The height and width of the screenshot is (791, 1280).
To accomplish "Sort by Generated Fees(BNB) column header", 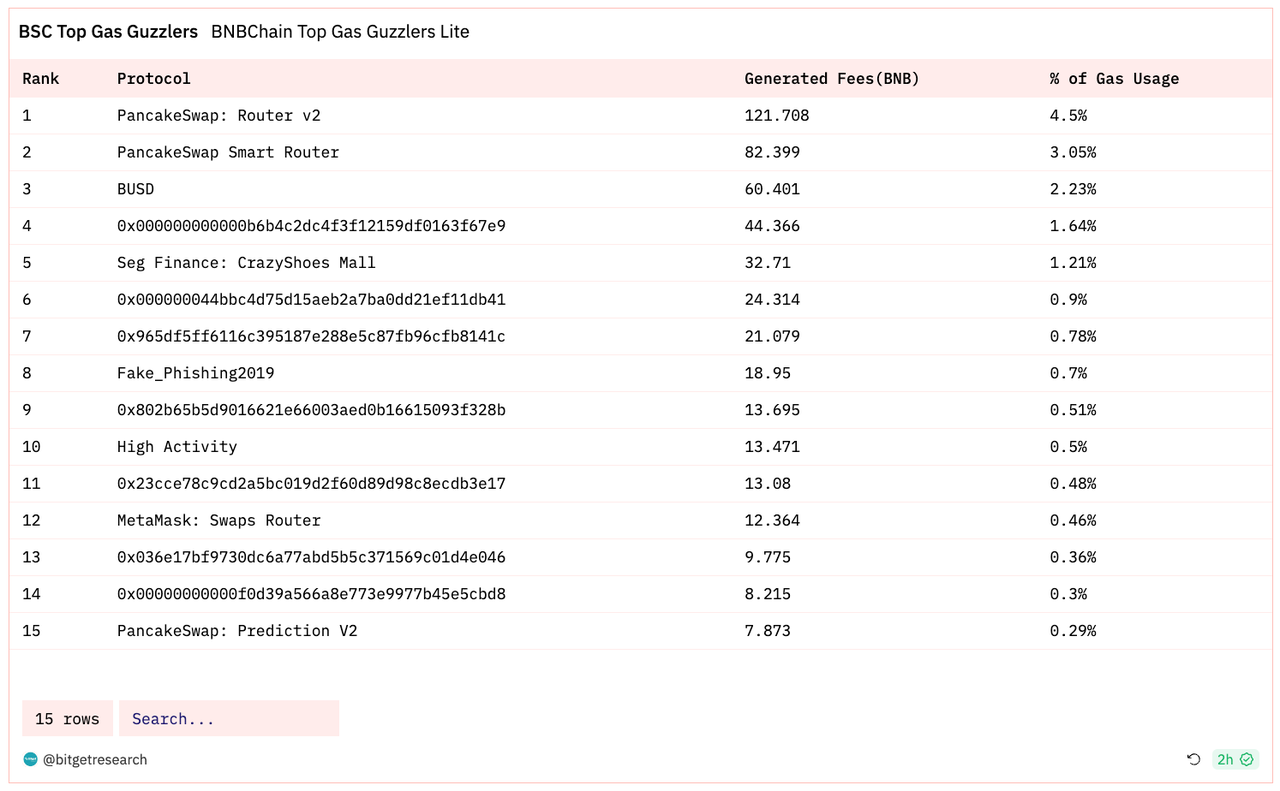I will (x=832, y=78).
